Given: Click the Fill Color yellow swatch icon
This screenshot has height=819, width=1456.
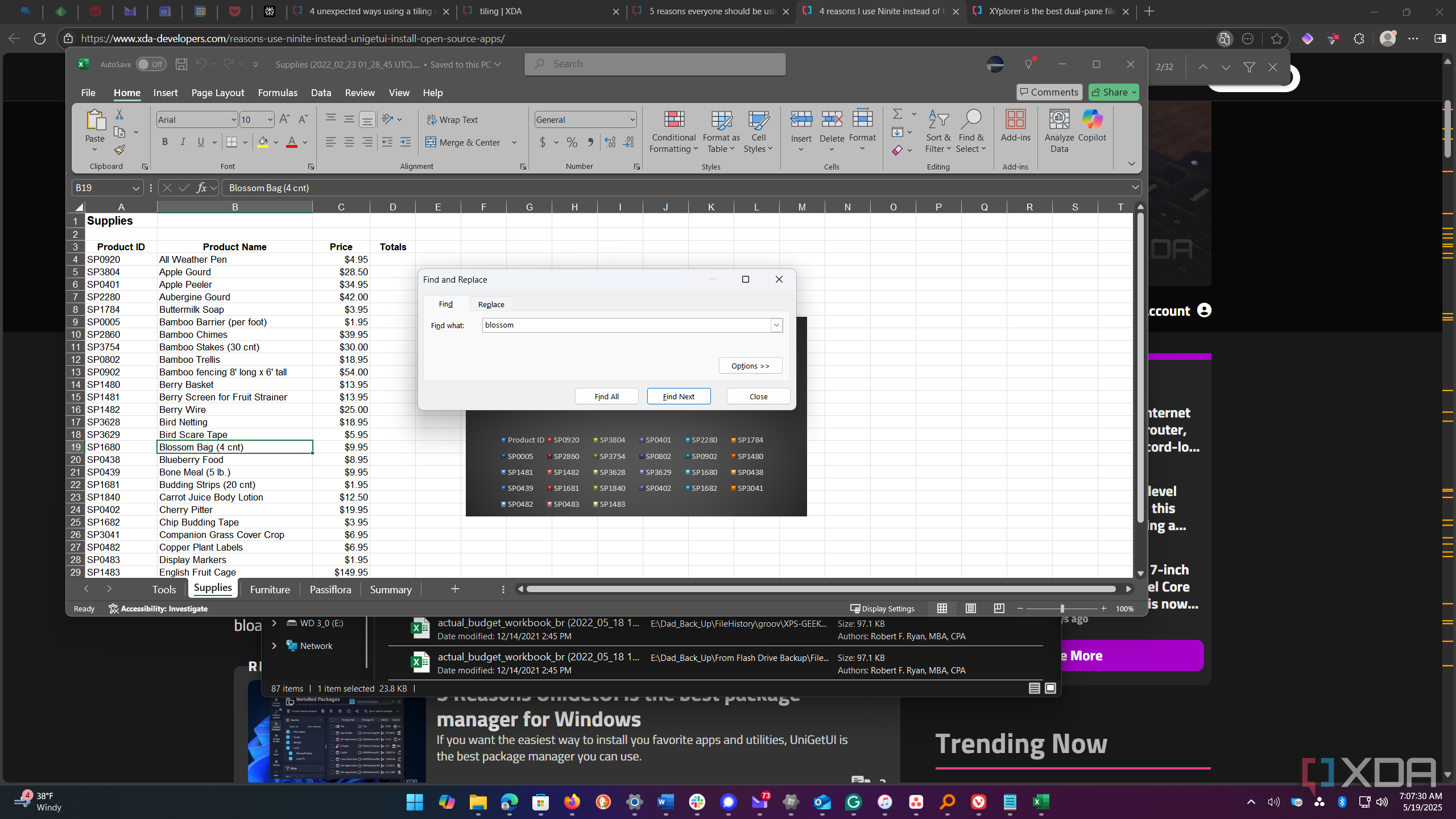Looking at the screenshot, I should (263, 142).
